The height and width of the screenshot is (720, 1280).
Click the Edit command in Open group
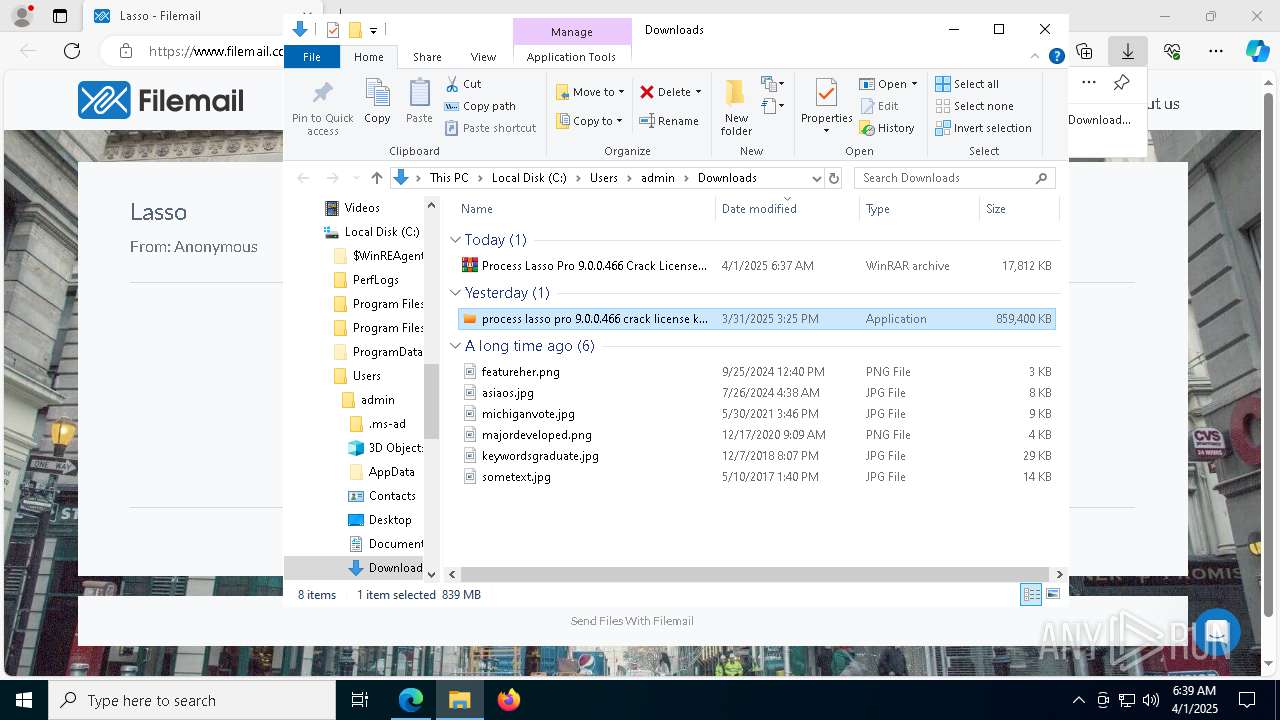(878, 106)
